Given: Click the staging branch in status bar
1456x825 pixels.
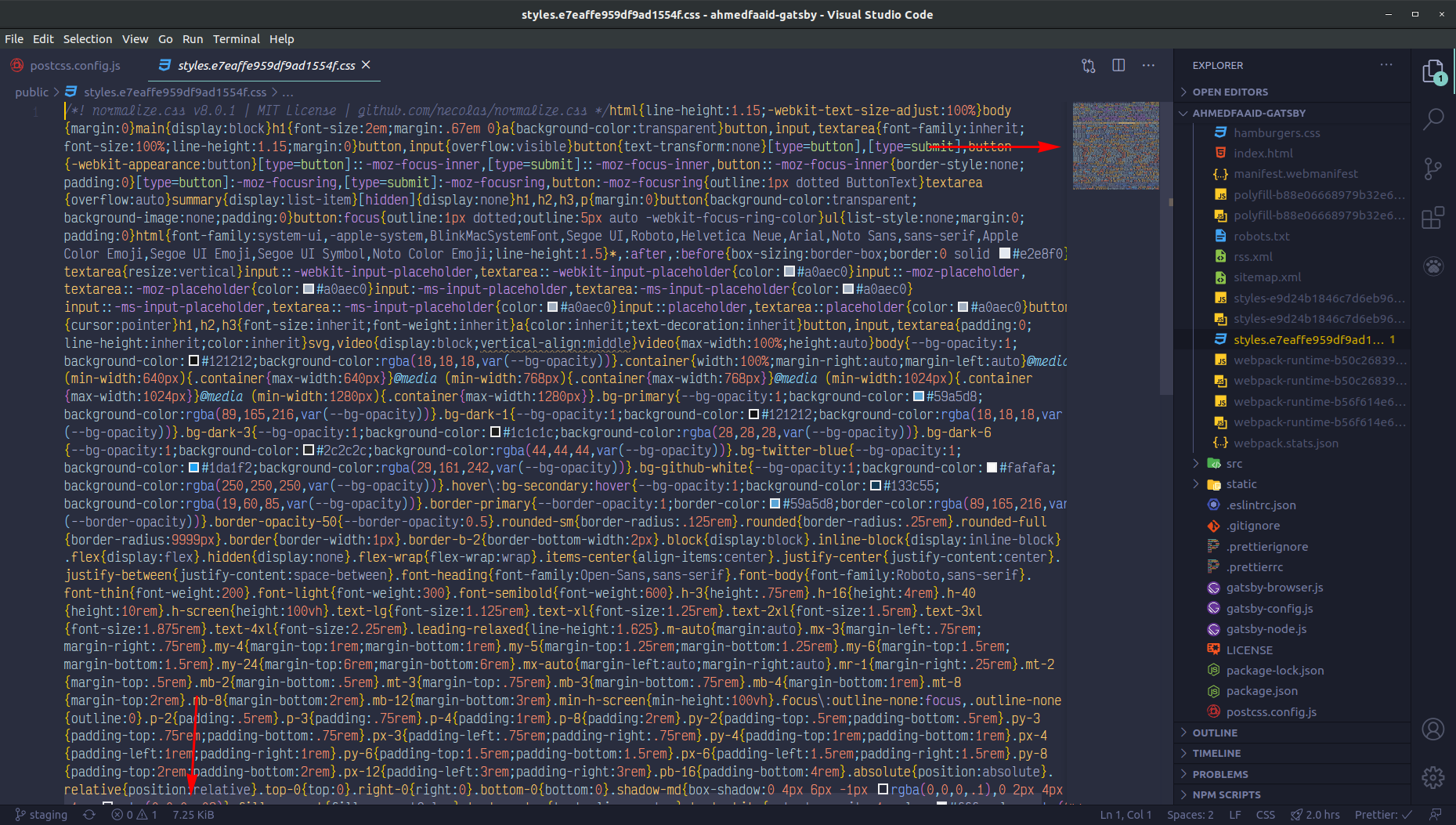Looking at the screenshot, I should pyautogui.click(x=42, y=815).
